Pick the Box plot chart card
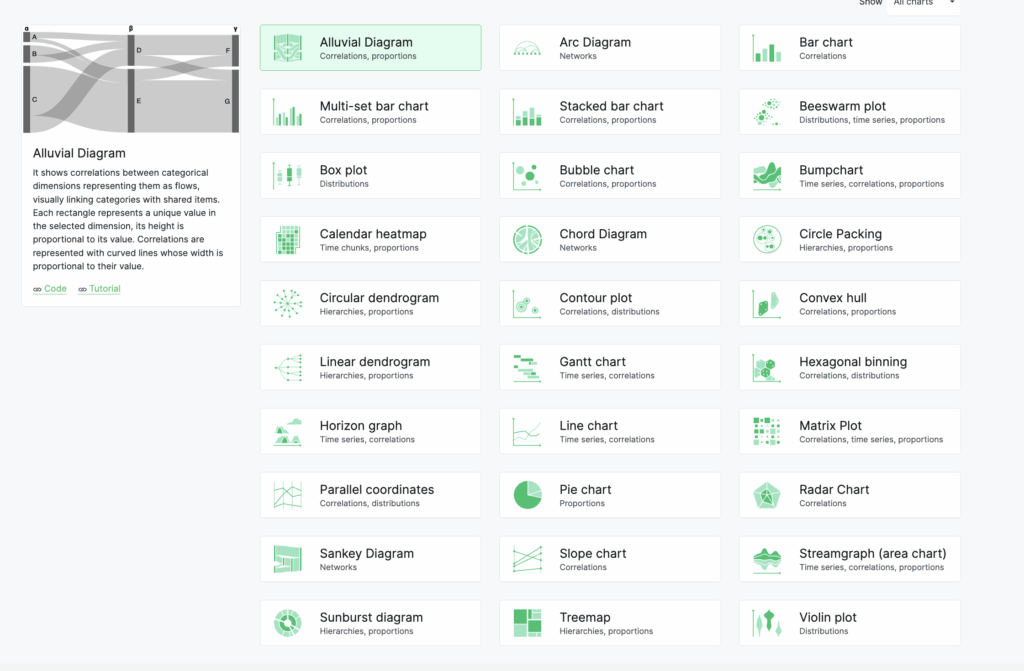 point(370,176)
